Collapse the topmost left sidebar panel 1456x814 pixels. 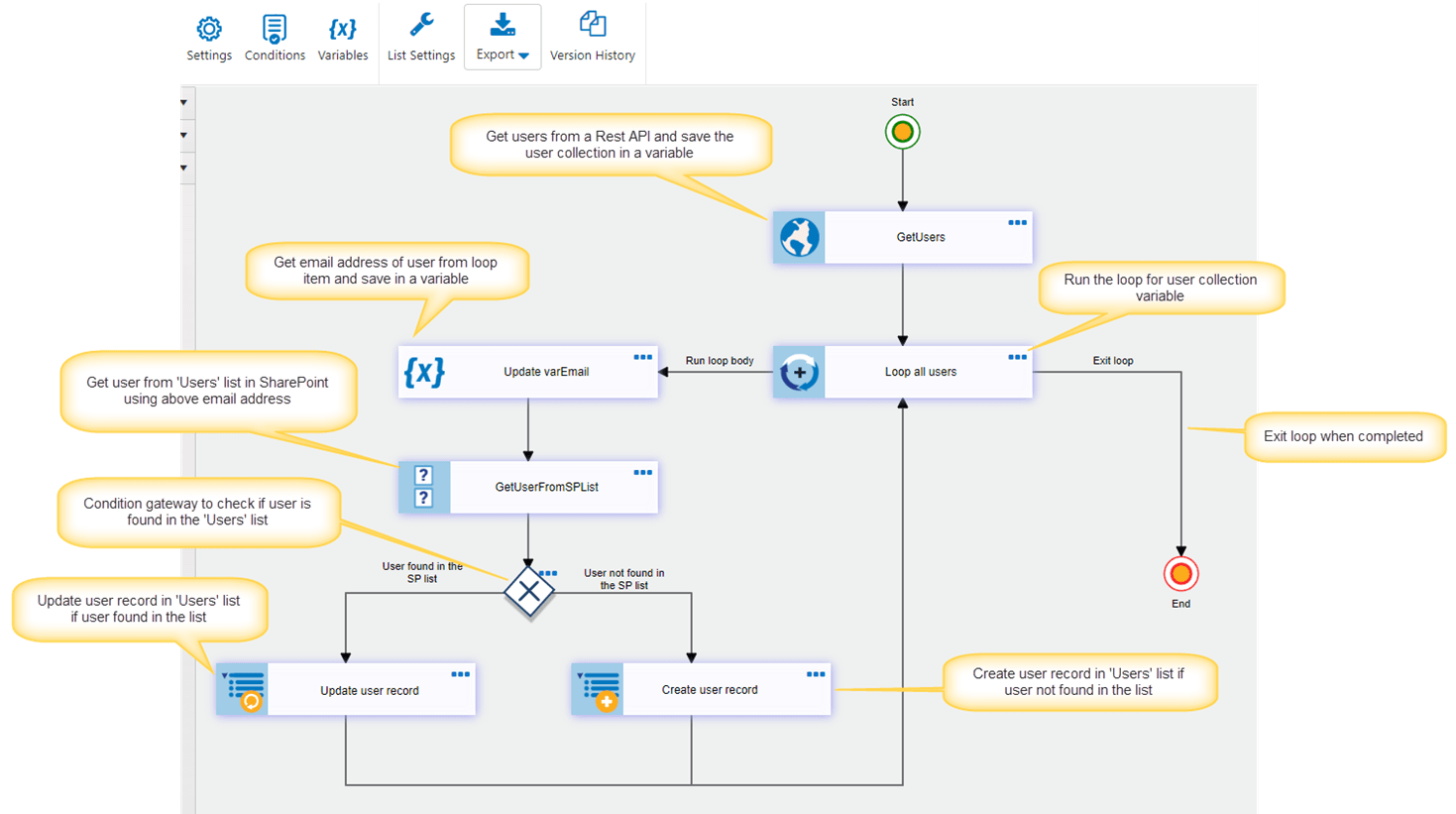(x=182, y=102)
